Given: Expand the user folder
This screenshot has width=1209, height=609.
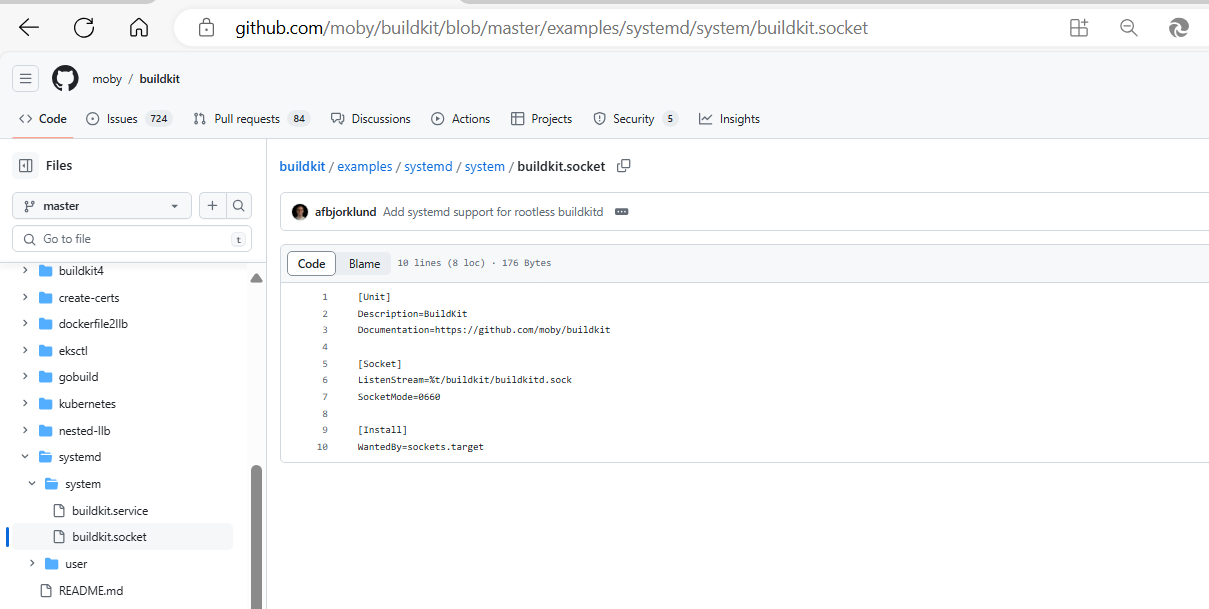Looking at the screenshot, I should (32, 564).
